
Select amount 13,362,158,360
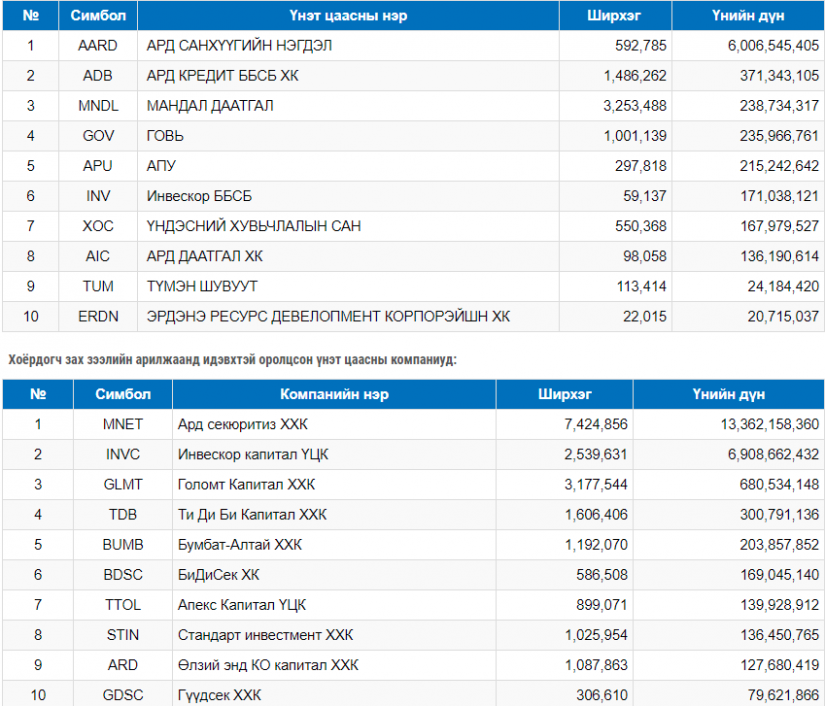[769, 424]
